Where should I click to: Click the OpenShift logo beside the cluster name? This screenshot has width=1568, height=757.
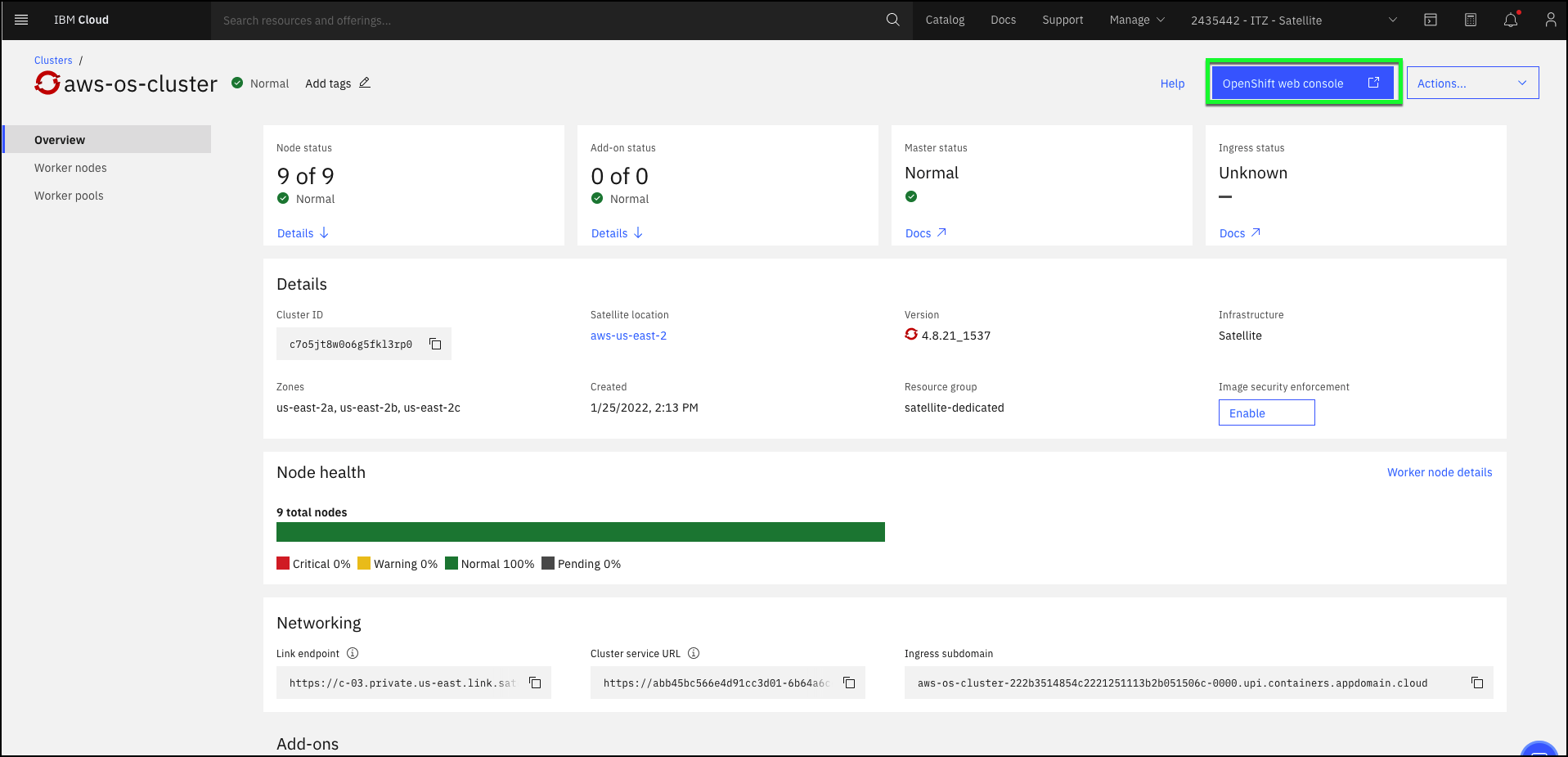pos(47,83)
